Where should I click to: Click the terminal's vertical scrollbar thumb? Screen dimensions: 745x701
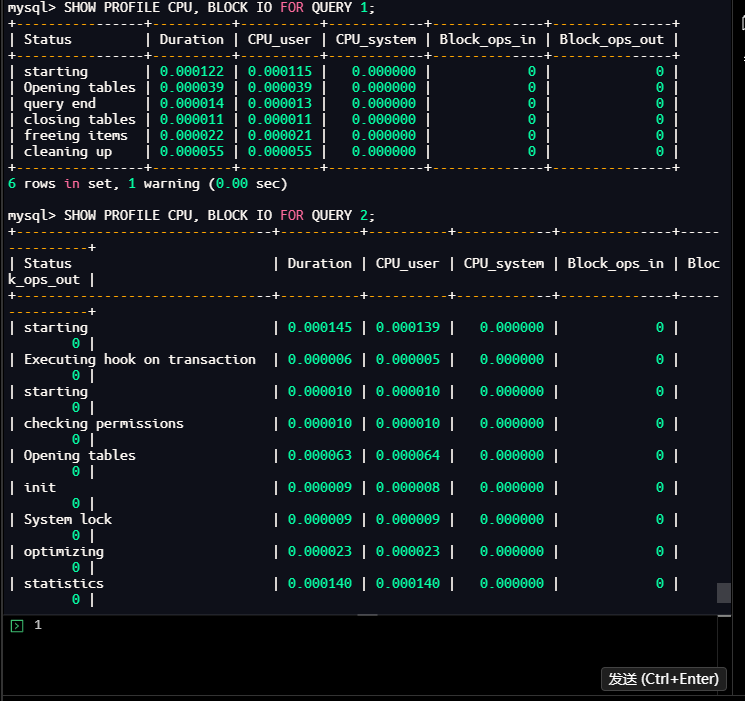click(x=724, y=593)
